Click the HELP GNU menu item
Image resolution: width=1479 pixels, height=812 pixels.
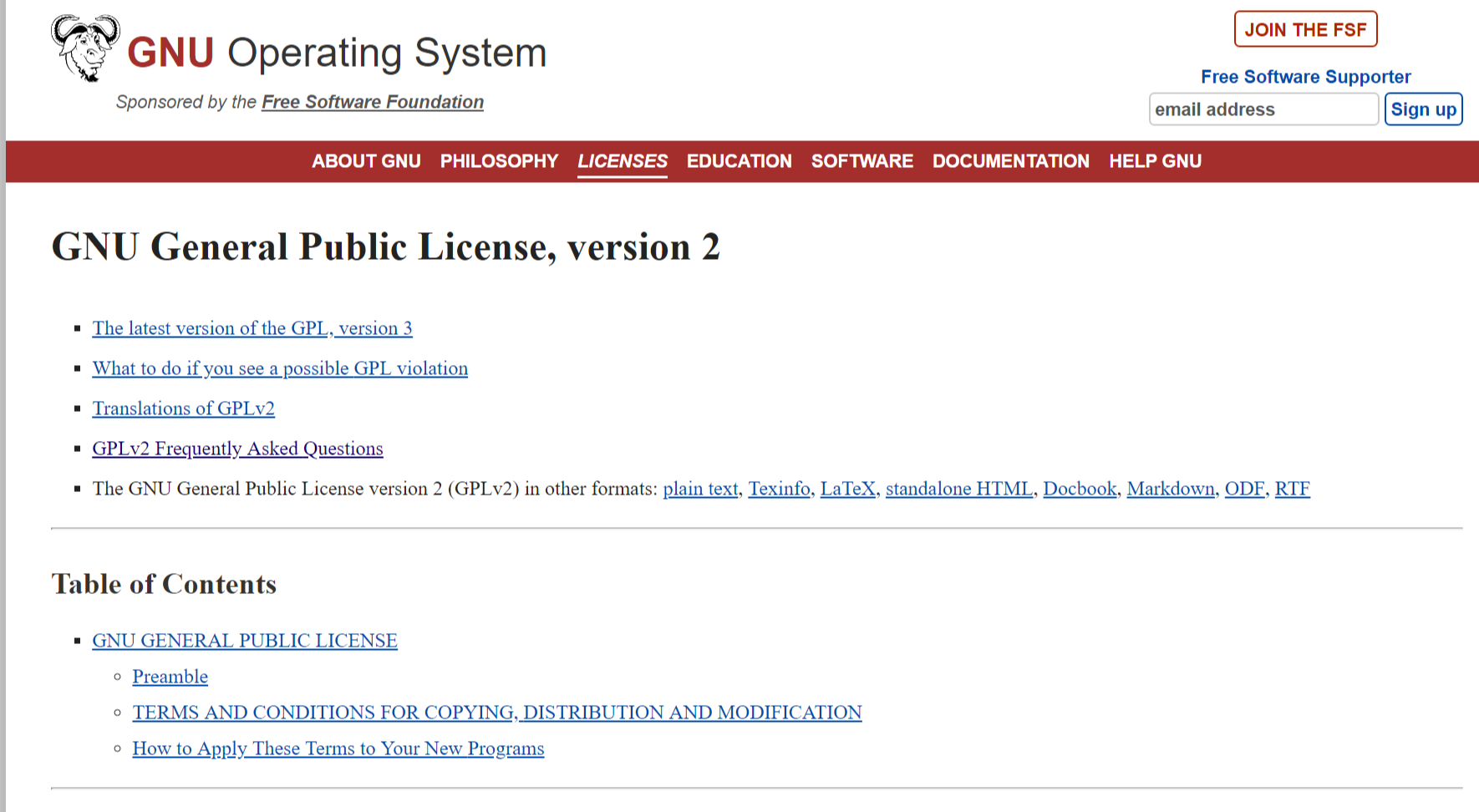point(1155,161)
